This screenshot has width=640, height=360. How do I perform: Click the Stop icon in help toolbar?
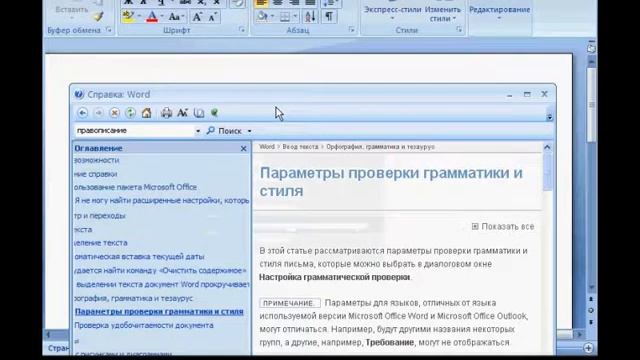pyautogui.click(x=115, y=113)
